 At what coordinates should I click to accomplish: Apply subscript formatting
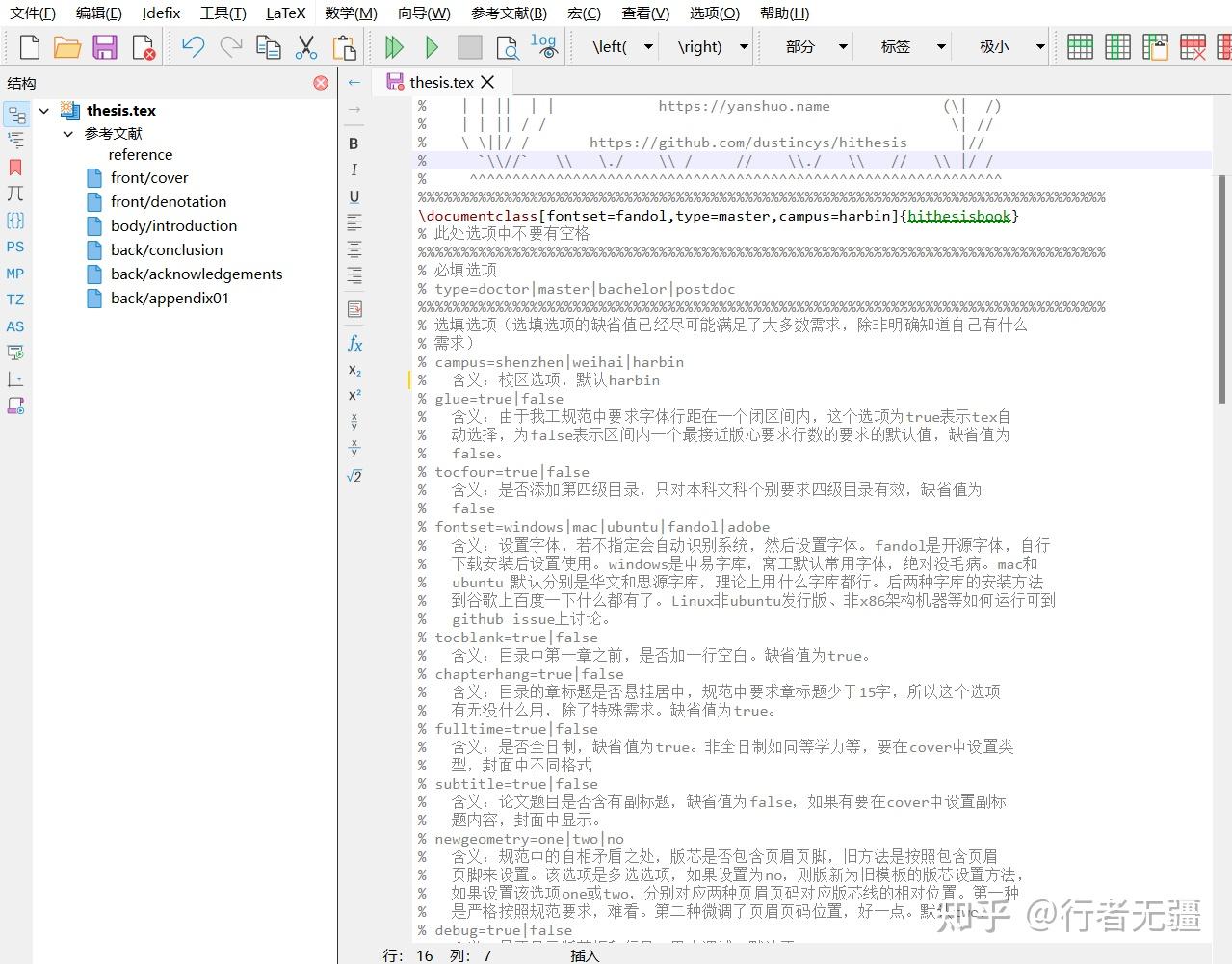pos(353,370)
